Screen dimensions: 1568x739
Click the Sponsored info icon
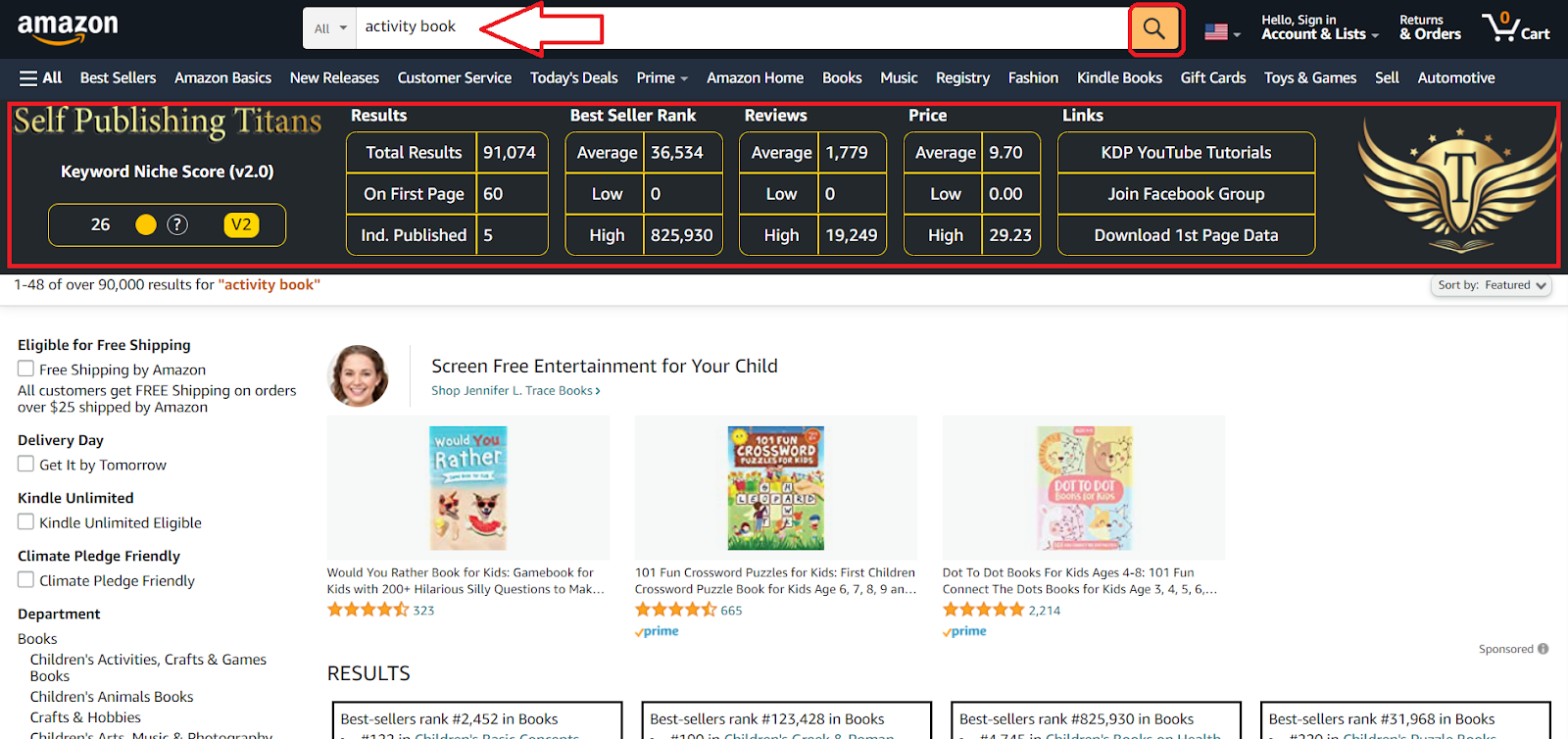(x=1543, y=649)
